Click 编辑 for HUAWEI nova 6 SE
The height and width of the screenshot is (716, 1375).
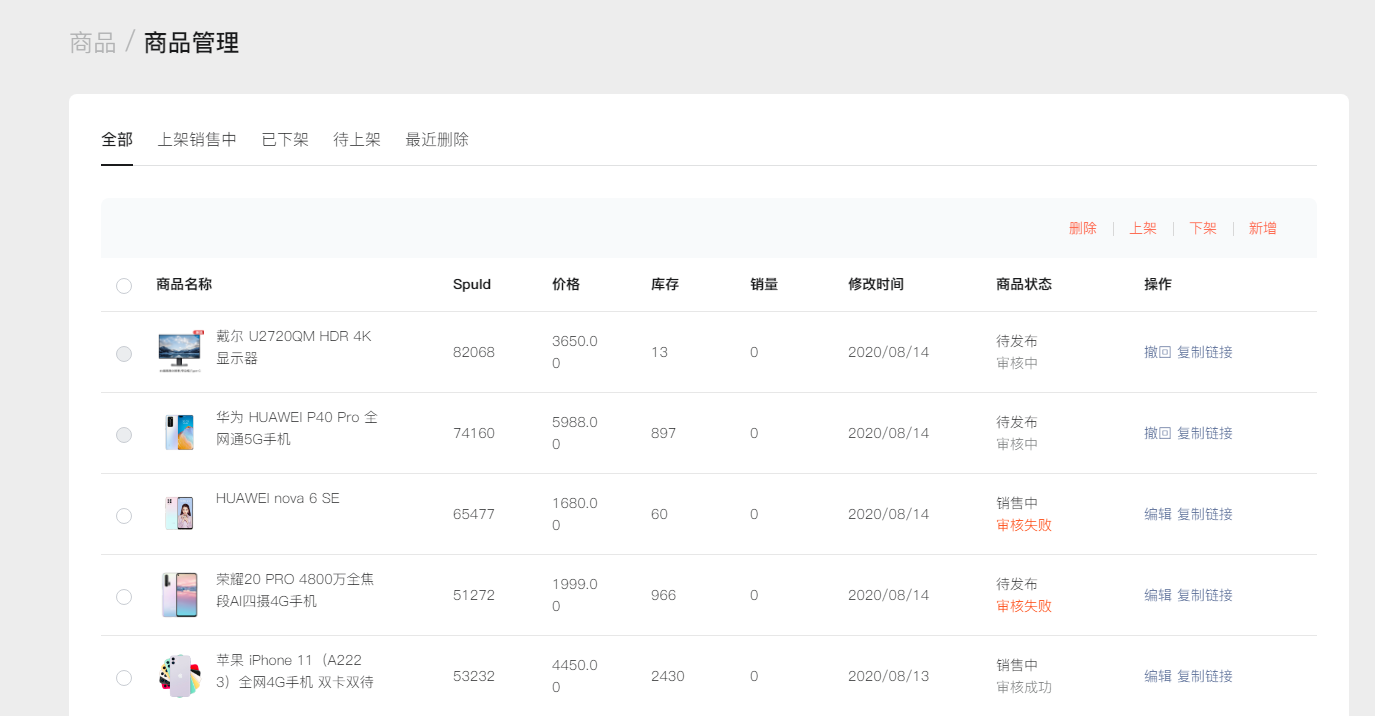(x=1158, y=514)
